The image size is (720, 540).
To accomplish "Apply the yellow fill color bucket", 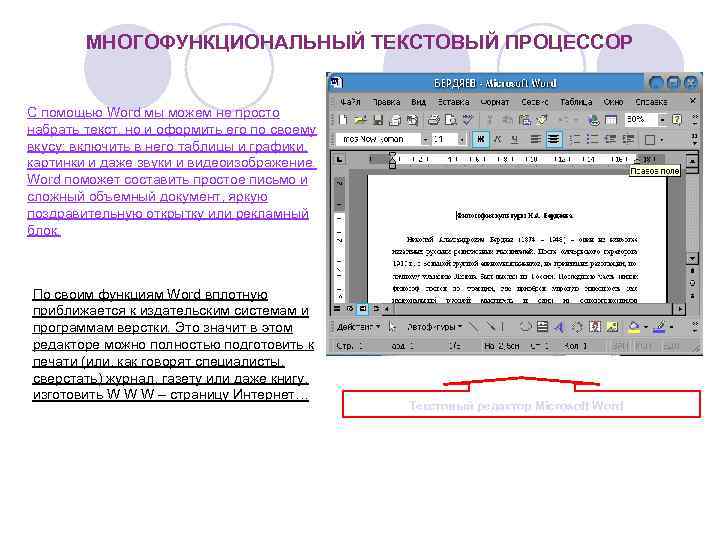I will [x=634, y=326].
